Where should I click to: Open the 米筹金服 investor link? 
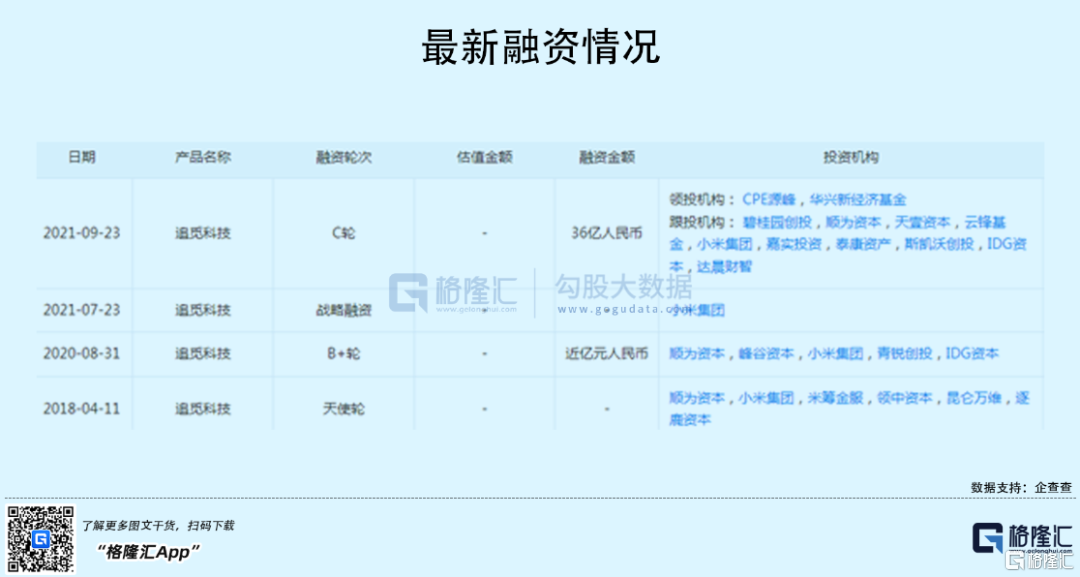[835, 398]
